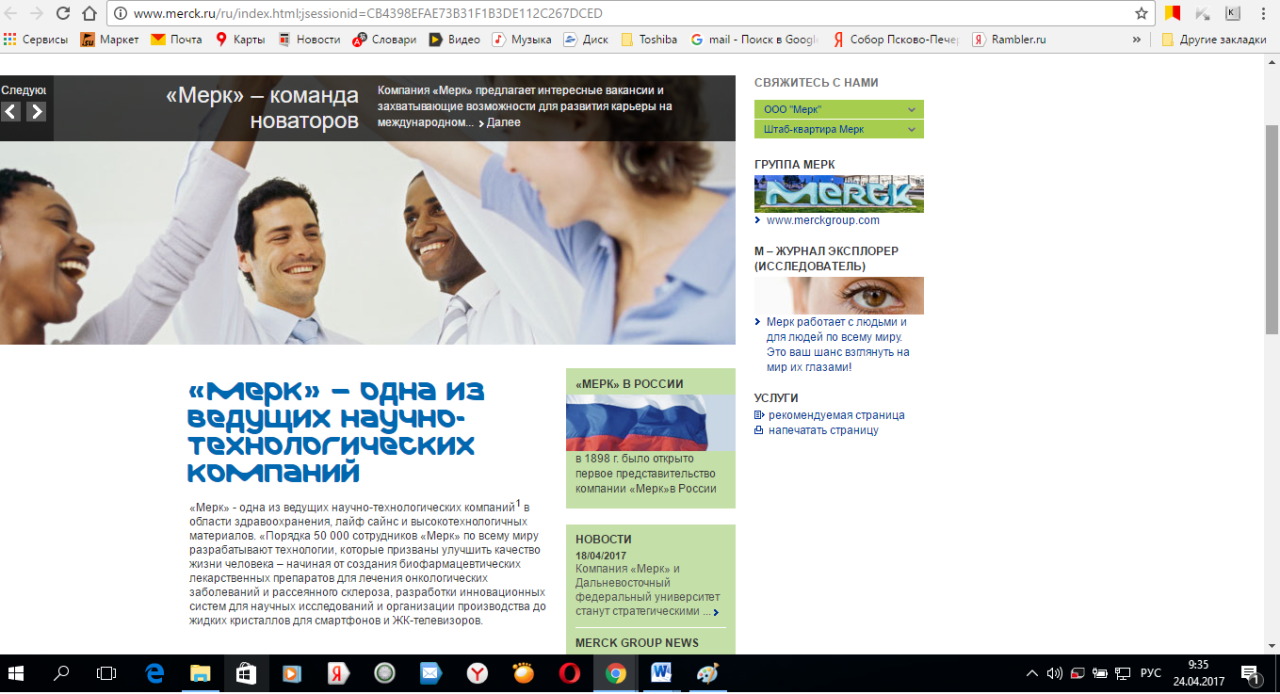Open Yandex Browser from taskbar

(x=477, y=673)
